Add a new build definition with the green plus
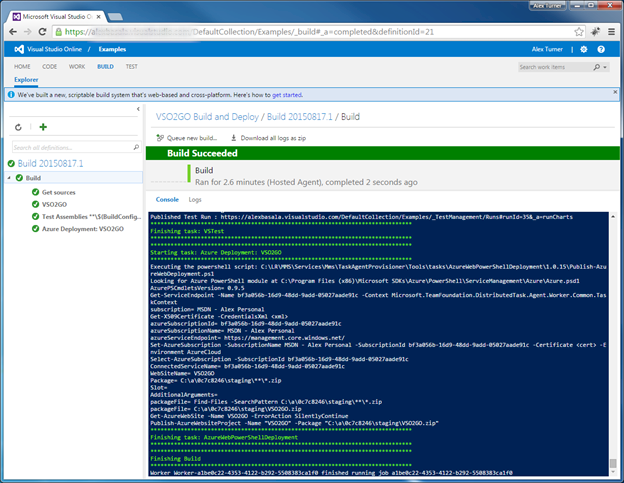This screenshot has height=483, width=624. (x=43, y=127)
